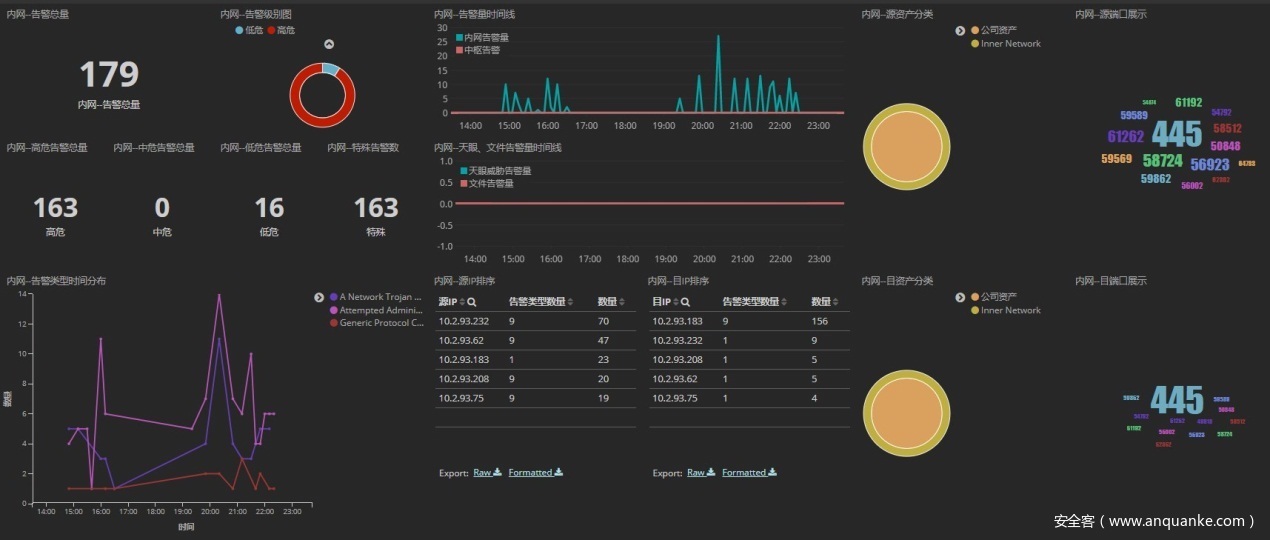Viewport: 1270px width, 540px height.
Task: Sort source IP table by 数量 column
Action: 622,301
